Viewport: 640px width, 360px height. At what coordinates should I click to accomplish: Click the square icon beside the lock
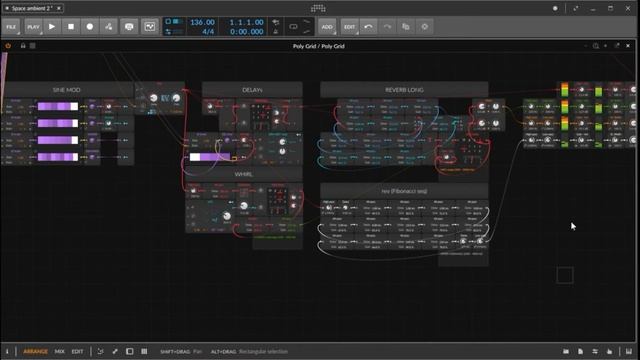[x=33, y=46]
